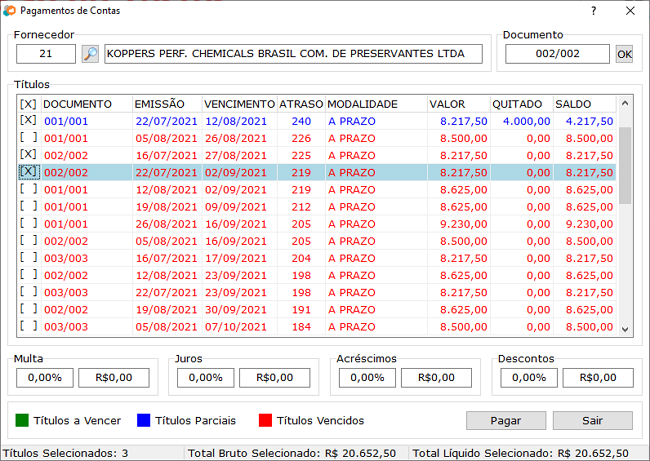Sort by the VENCIMENTO column header

[x=238, y=104]
